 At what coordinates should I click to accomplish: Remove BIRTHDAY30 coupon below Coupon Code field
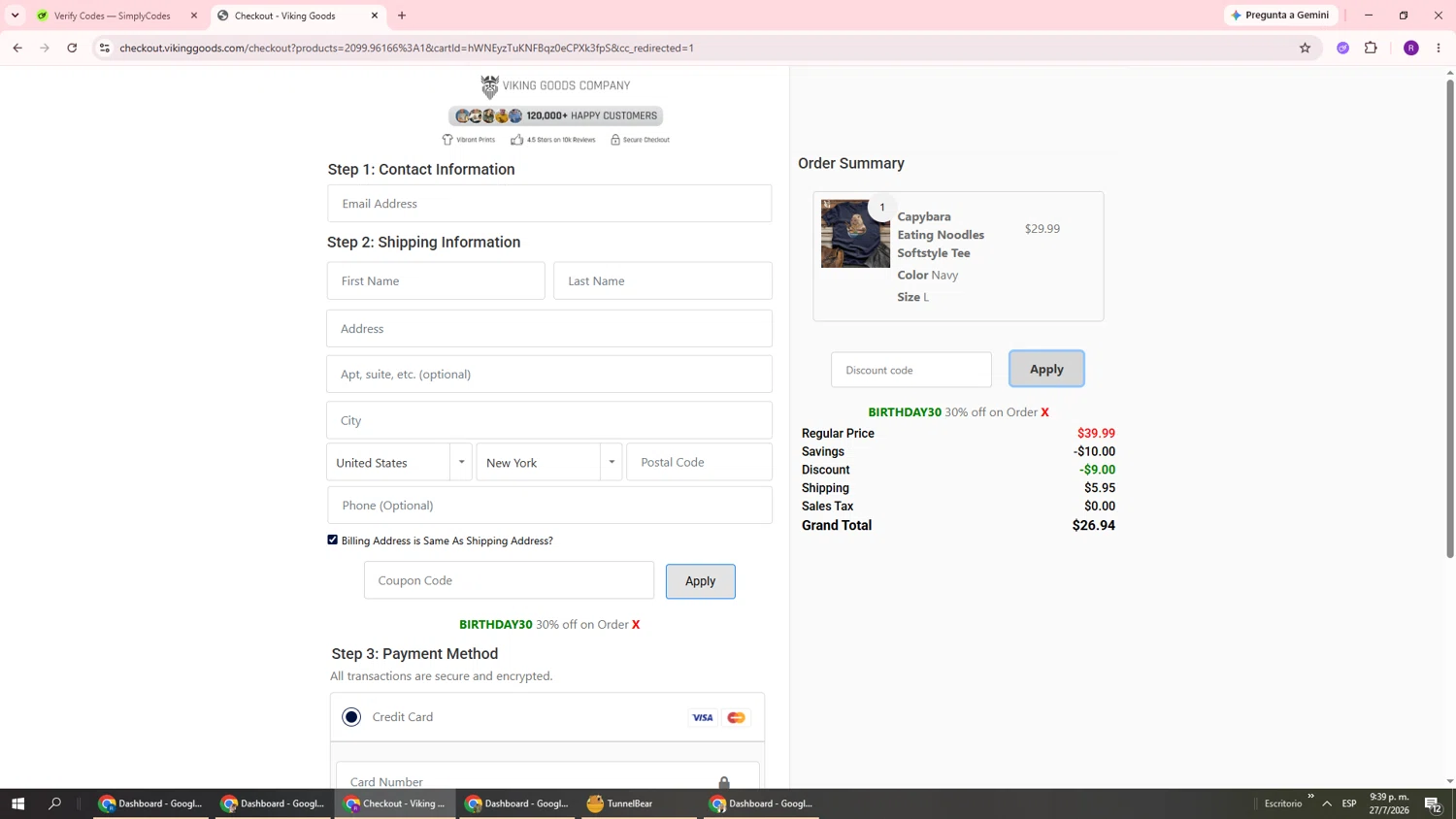point(636,625)
